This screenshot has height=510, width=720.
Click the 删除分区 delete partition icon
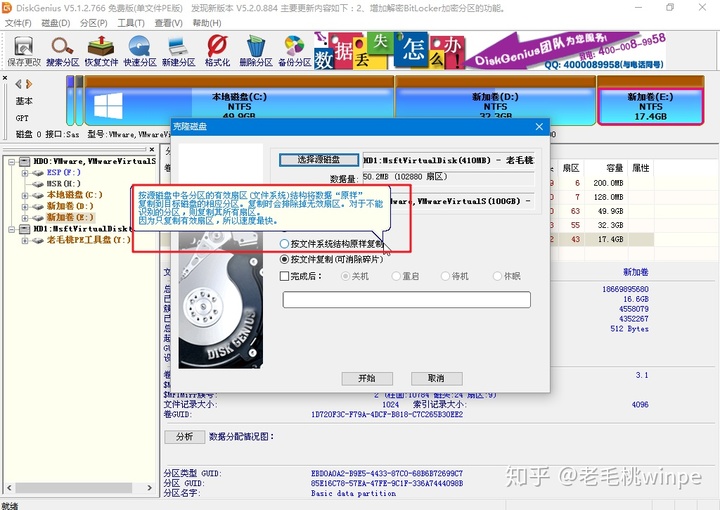coord(256,51)
